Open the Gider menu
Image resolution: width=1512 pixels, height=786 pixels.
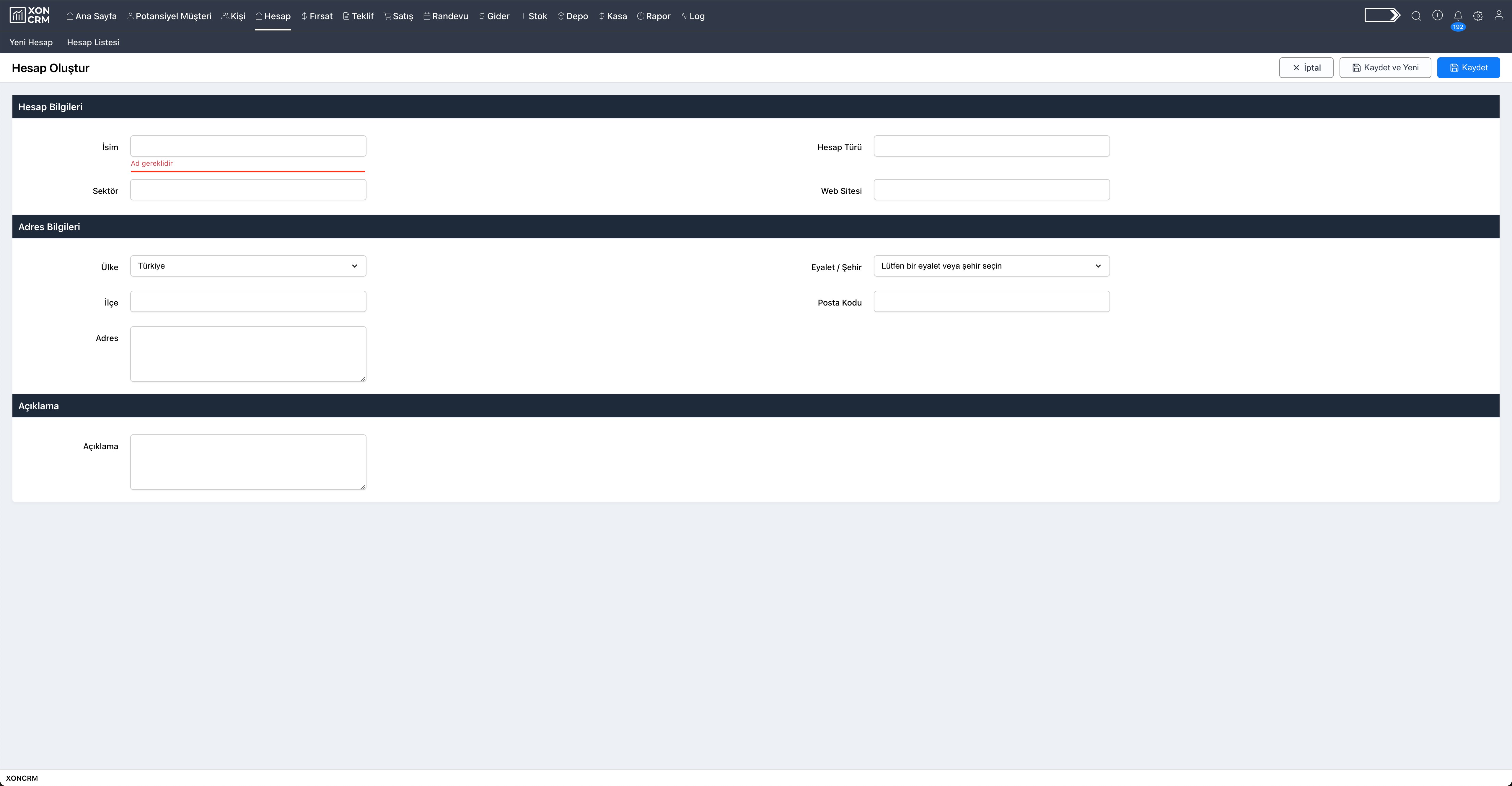[494, 16]
